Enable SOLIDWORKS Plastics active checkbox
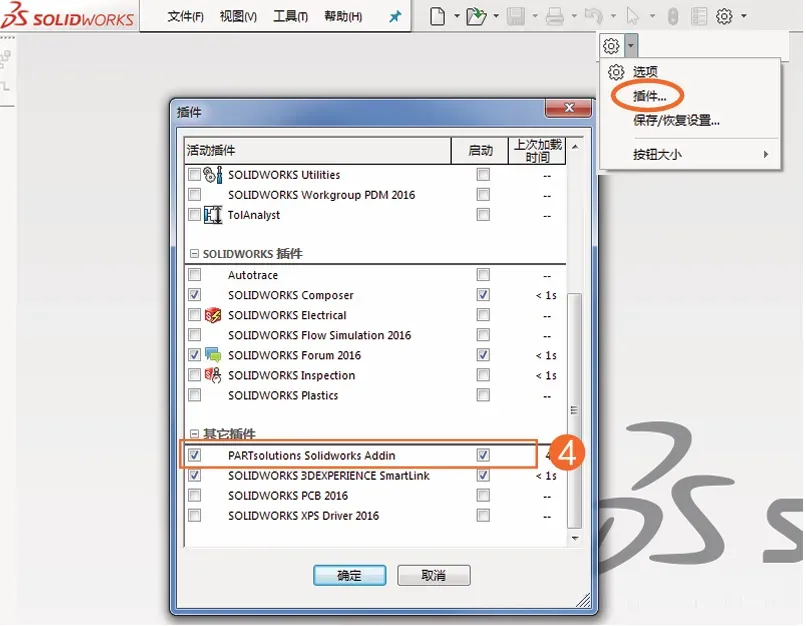Viewport: 806px width, 626px height. (194, 395)
